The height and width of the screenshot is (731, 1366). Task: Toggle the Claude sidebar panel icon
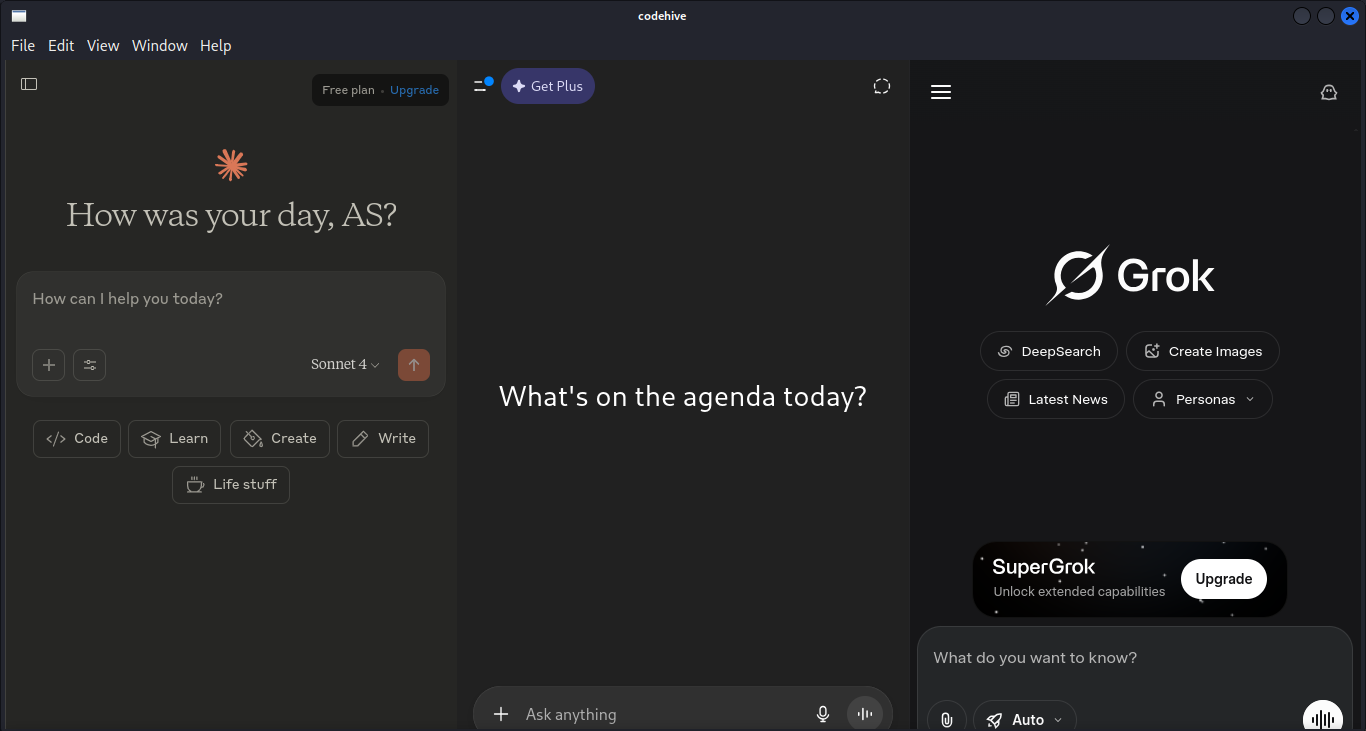tap(29, 84)
